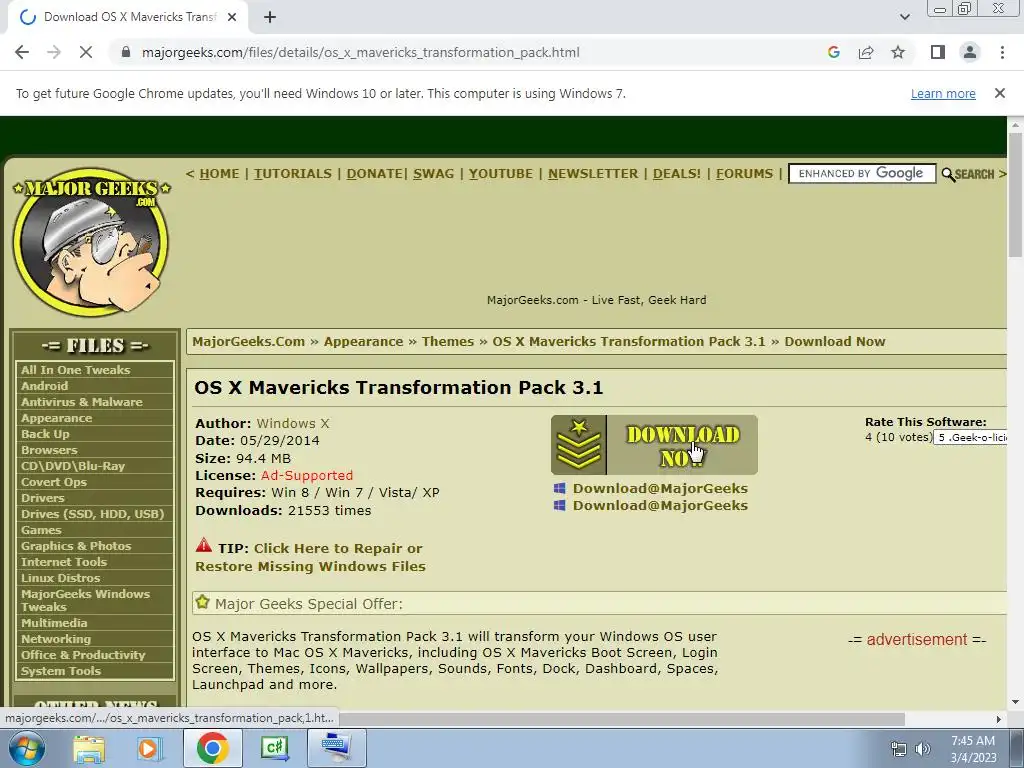1024x768 pixels.
Task: Click the Major Geeks logo
Action: tap(91, 242)
